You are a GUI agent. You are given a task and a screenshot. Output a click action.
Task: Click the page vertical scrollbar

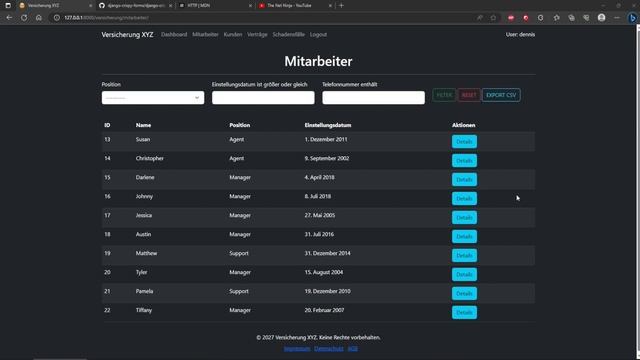[x=637, y=192]
